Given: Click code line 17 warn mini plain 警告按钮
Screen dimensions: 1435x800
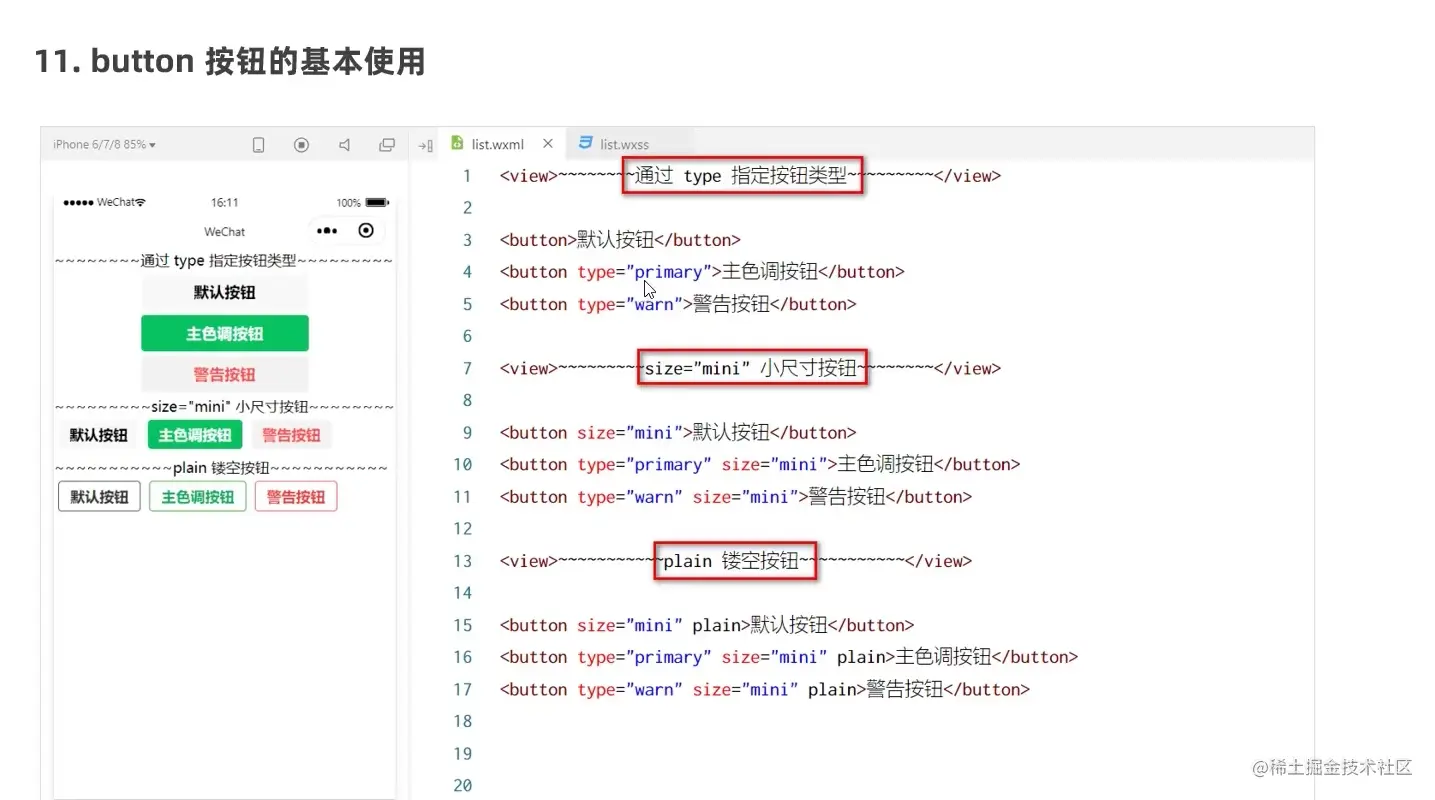Looking at the screenshot, I should coord(765,690).
